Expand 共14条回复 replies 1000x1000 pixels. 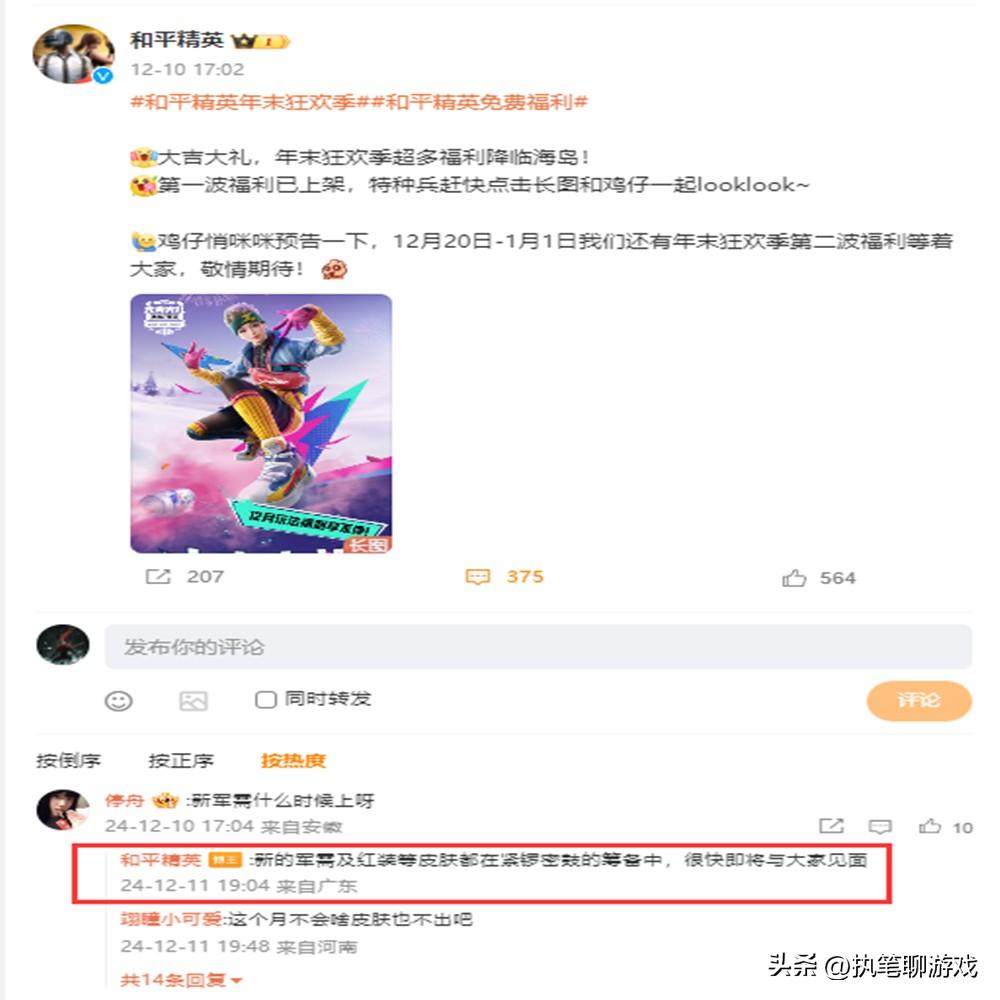coord(182,980)
